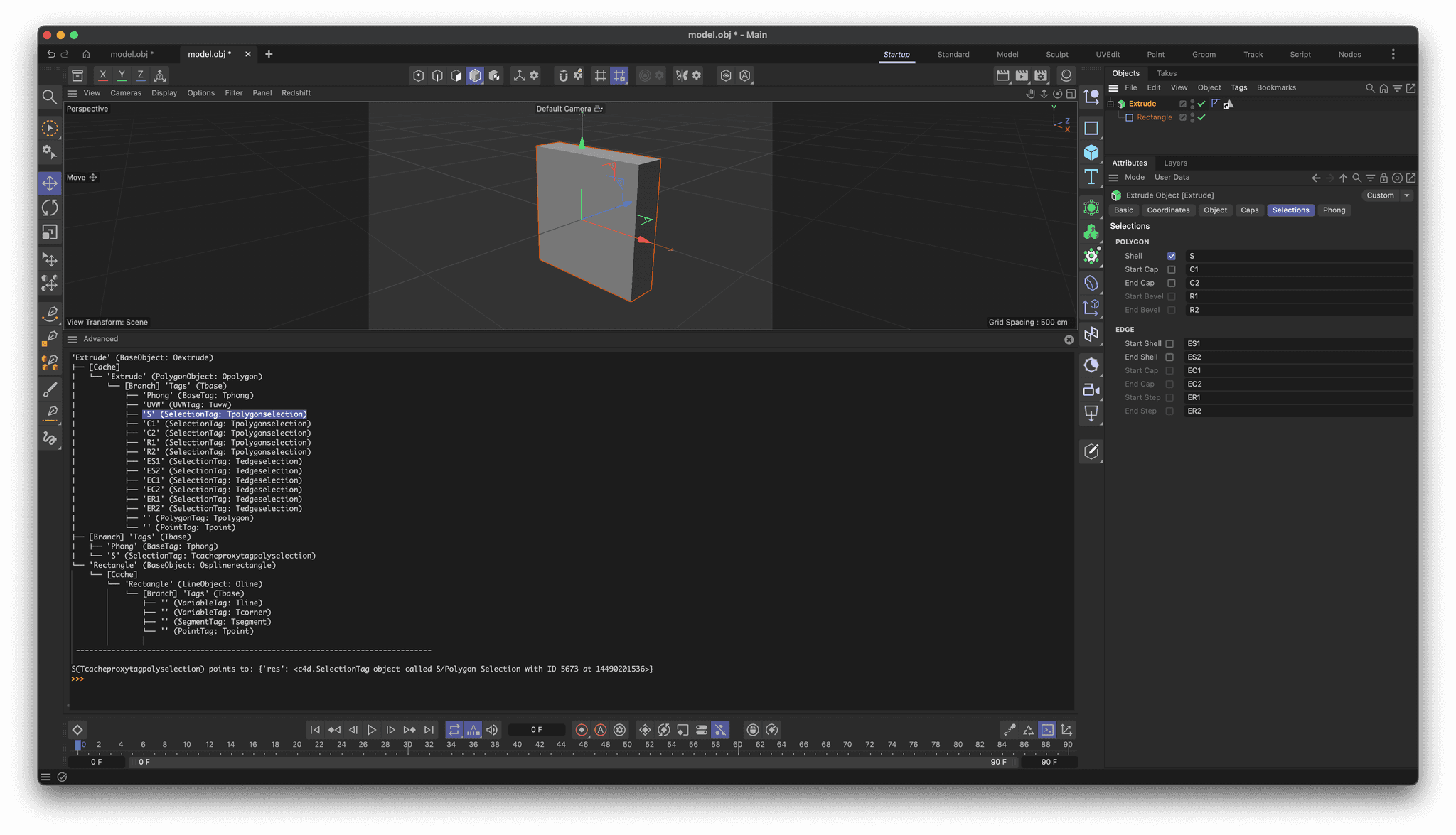This screenshot has height=835, width=1456.
Task: Switch to the Sculpt layout
Action: [1056, 54]
